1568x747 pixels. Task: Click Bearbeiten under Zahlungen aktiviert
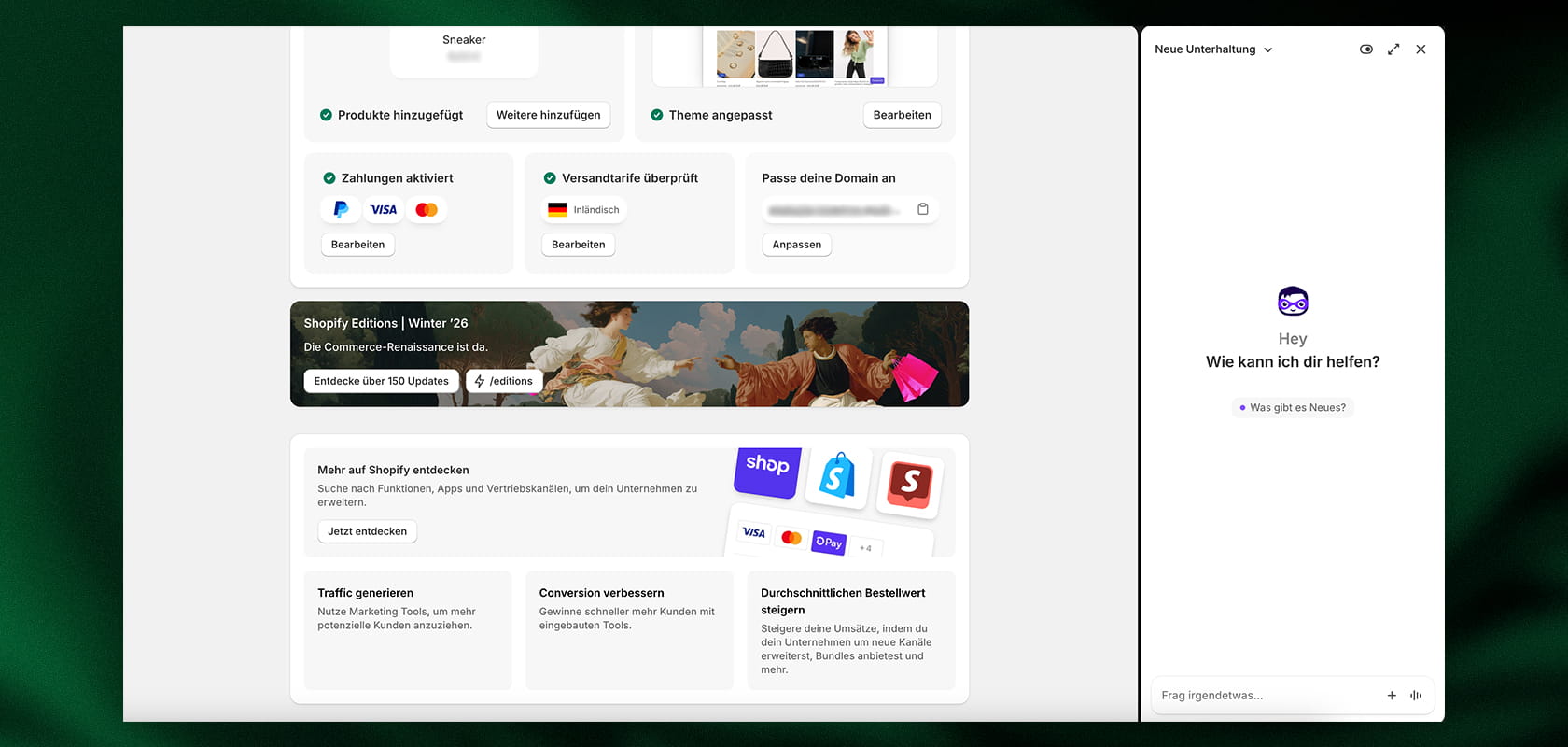point(358,245)
